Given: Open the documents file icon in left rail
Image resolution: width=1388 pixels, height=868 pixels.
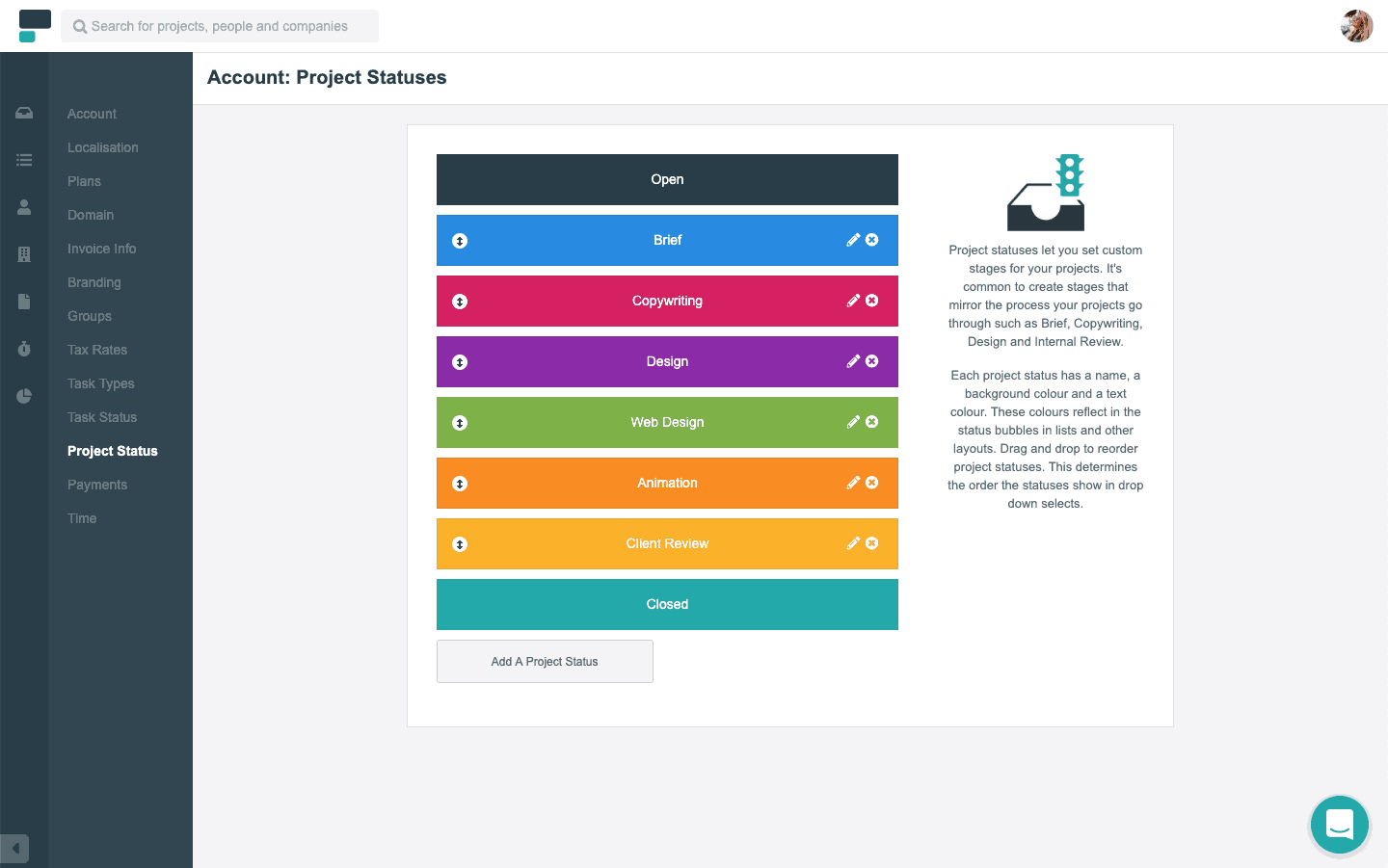Looking at the screenshot, I should point(24,302).
